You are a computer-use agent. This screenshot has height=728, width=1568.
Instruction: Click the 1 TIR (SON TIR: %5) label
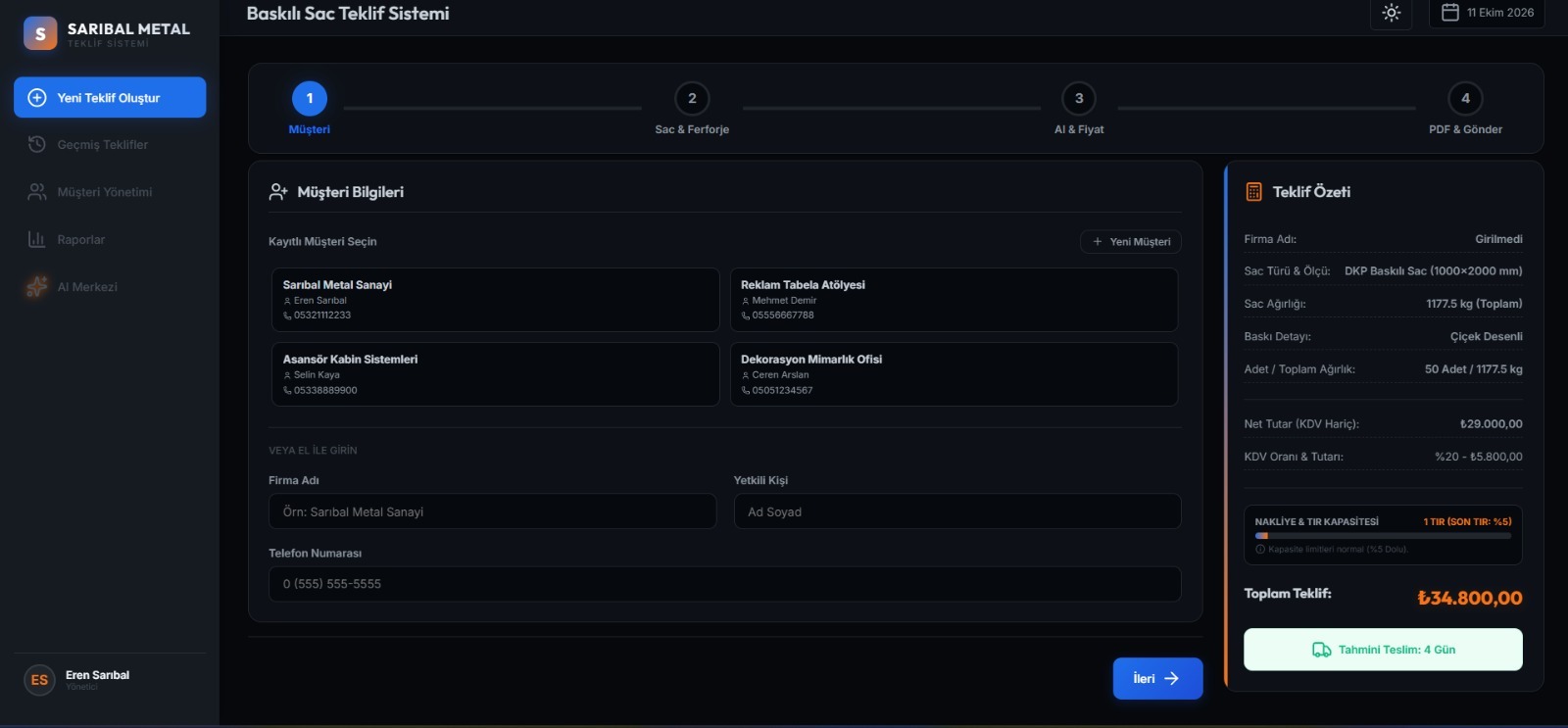click(x=1467, y=522)
